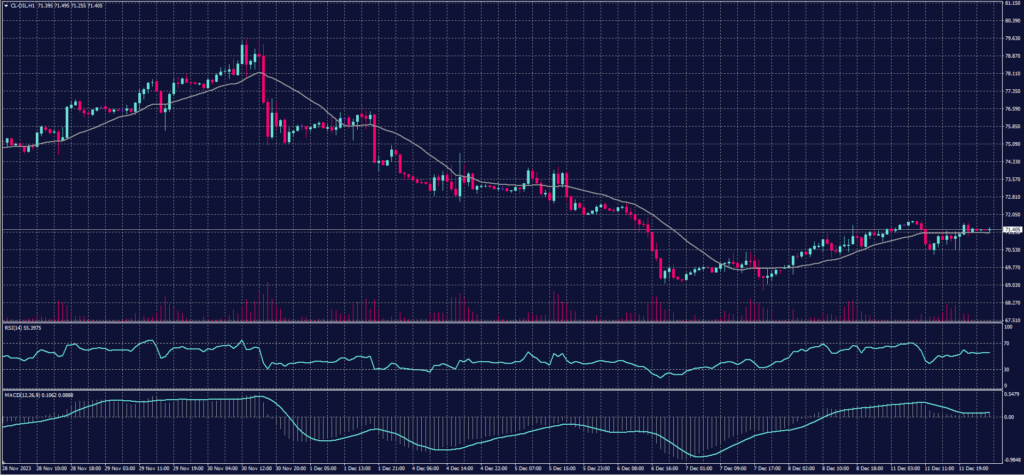Click the triangle arrow beside CL-OIL symbol
Screen dimensions: 1024x475
coord(5,4)
